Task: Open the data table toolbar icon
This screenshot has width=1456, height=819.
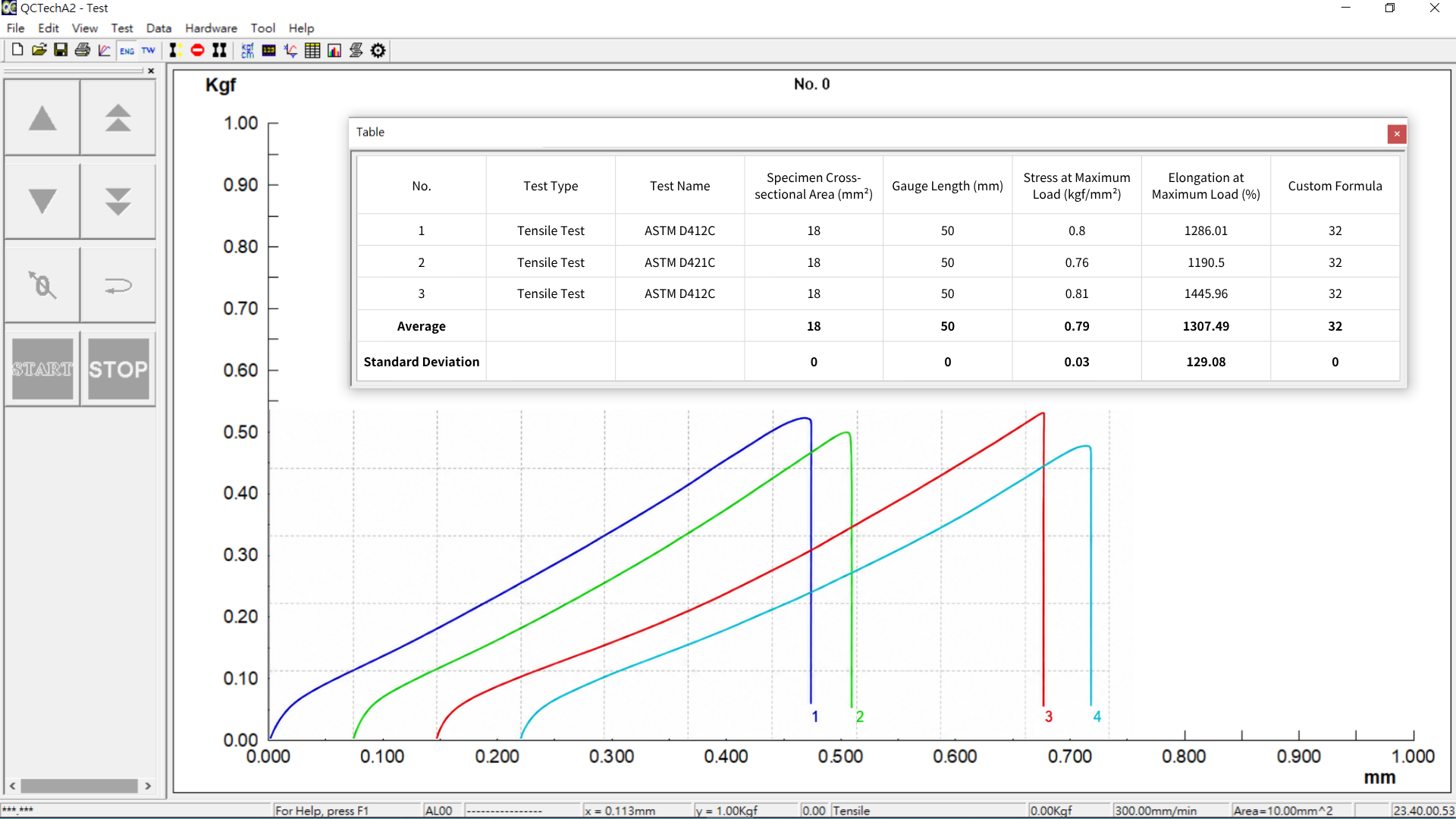Action: coord(312,50)
